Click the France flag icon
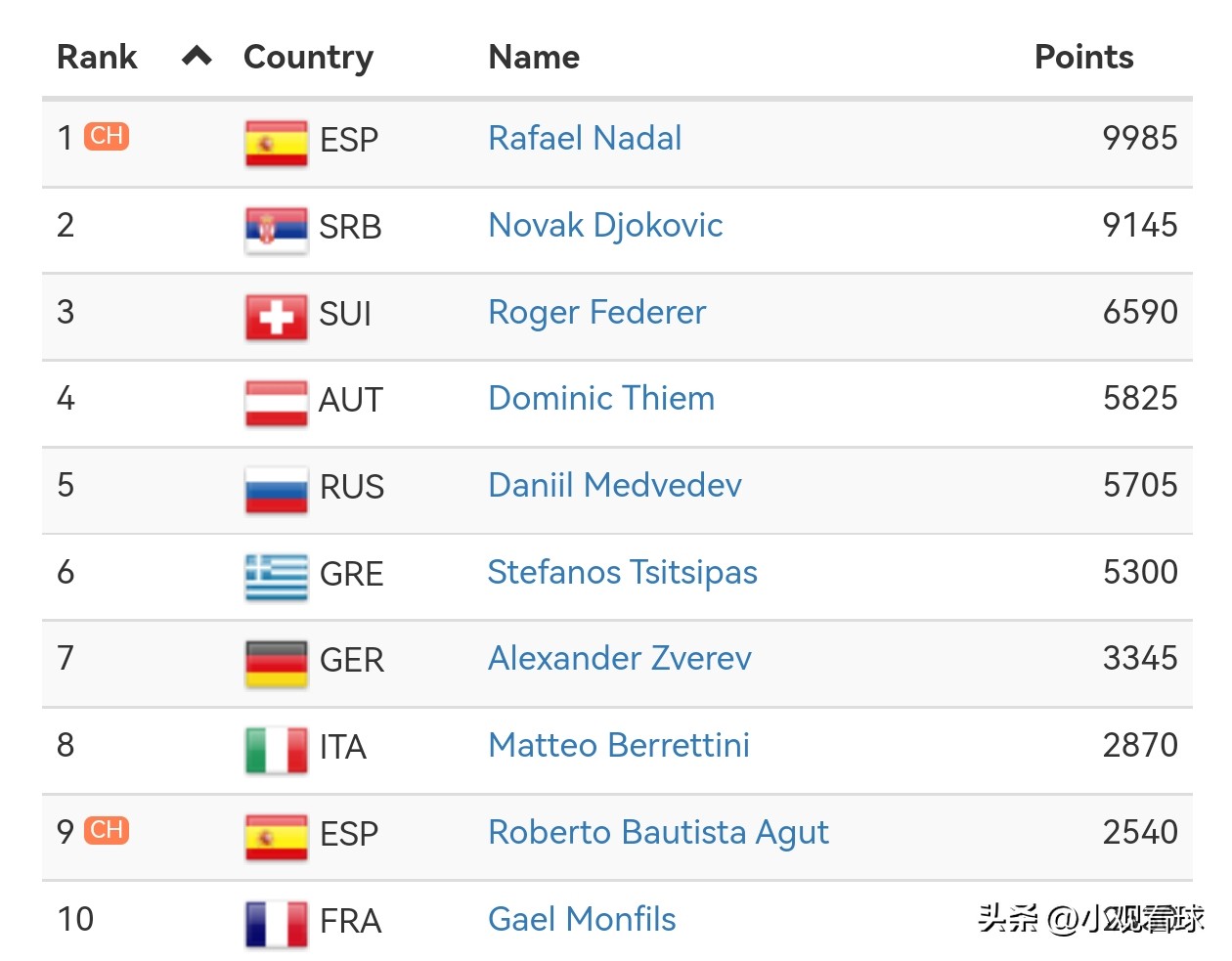 click(276, 924)
